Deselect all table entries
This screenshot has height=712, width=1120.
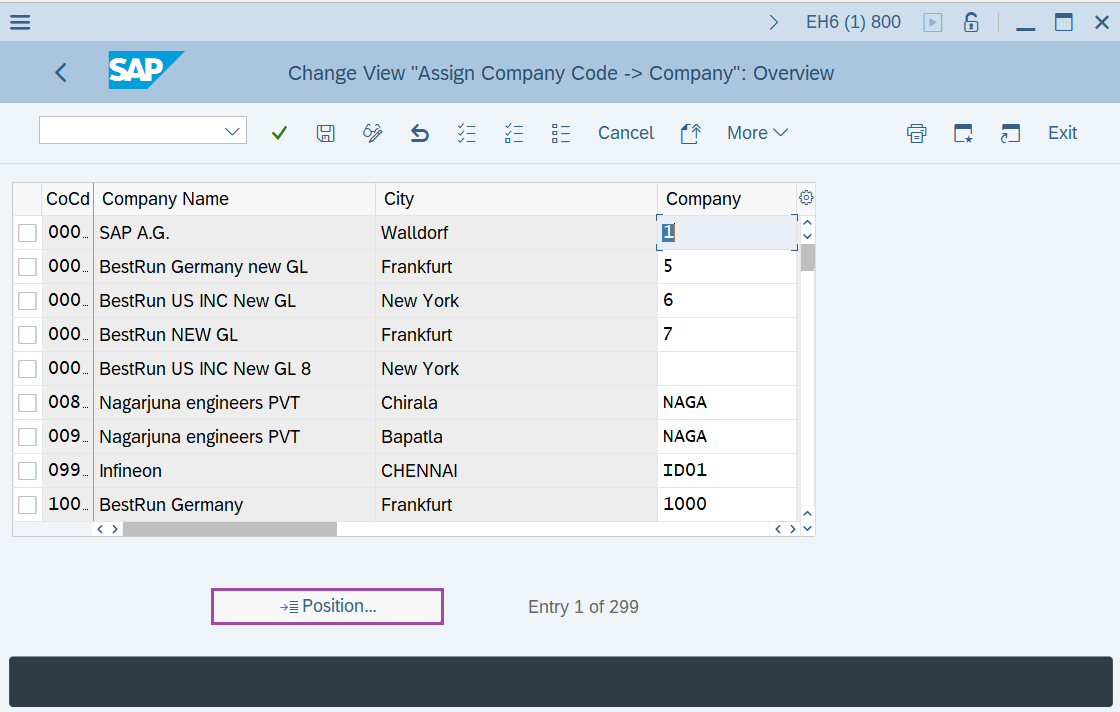coord(514,132)
